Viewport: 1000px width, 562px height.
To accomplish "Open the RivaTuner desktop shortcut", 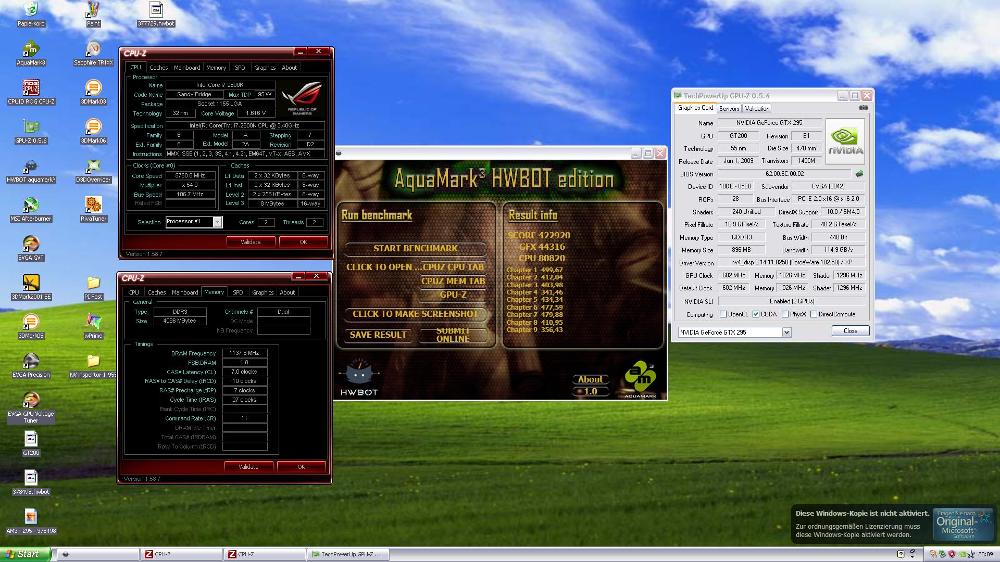I will pos(93,209).
